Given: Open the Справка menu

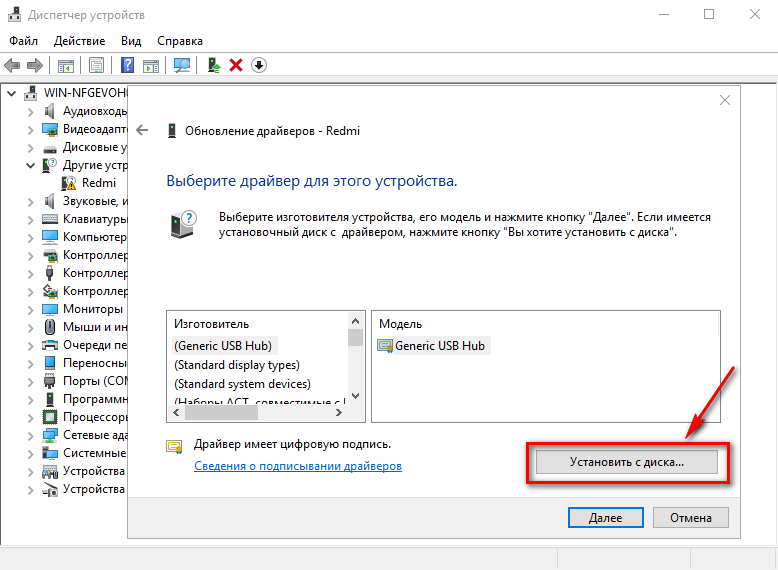Looking at the screenshot, I should 180,41.
